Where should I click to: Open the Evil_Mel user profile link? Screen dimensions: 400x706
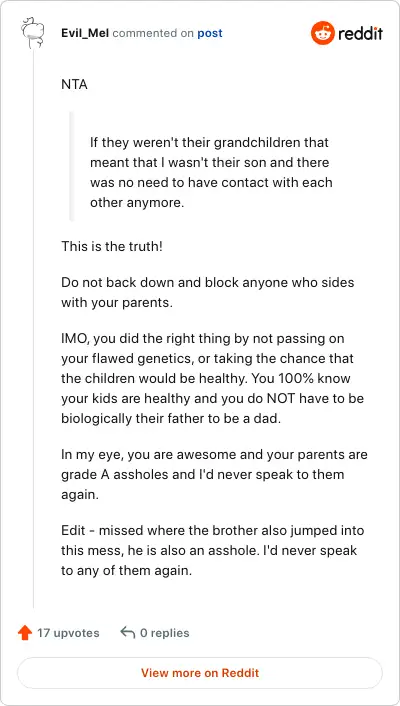[85, 33]
